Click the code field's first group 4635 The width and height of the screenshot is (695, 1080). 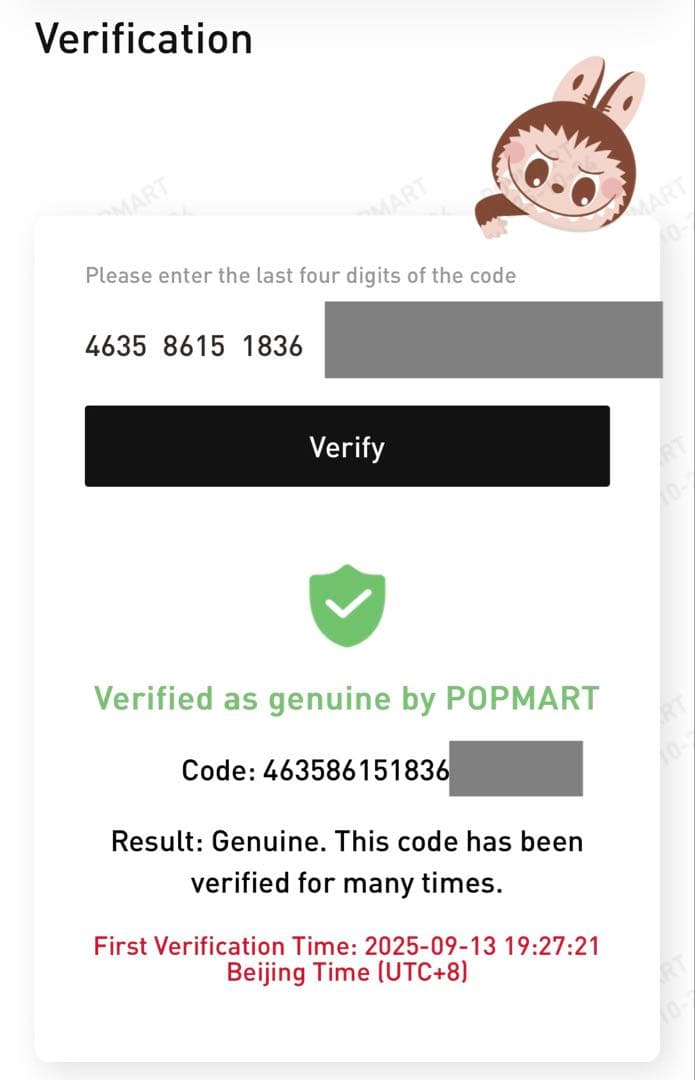pyautogui.click(x=116, y=346)
